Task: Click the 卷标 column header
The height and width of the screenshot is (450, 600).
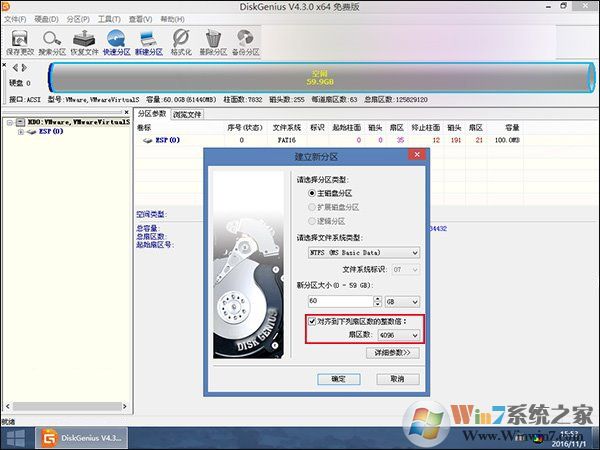Action: tap(144, 127)
